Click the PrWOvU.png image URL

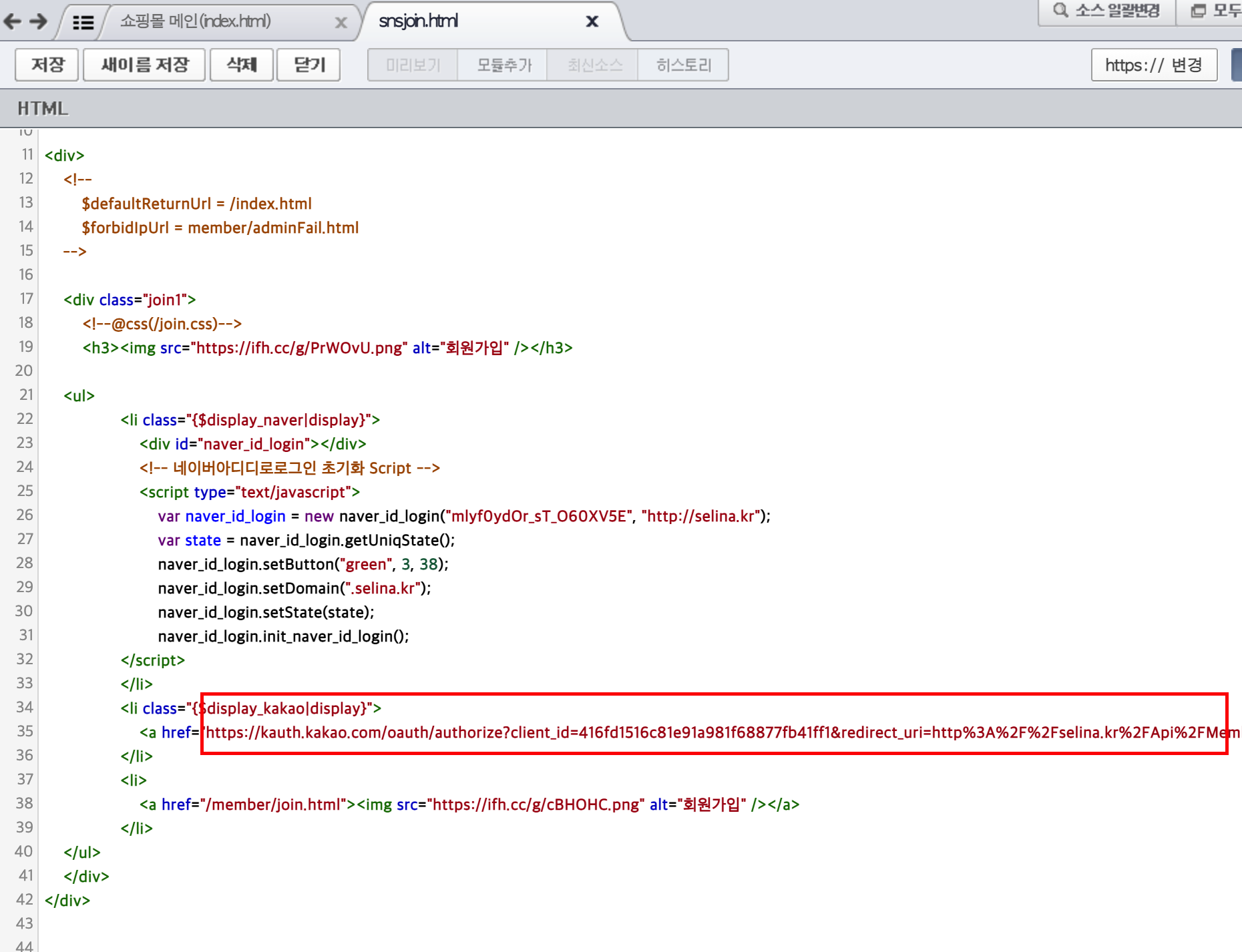299,348
